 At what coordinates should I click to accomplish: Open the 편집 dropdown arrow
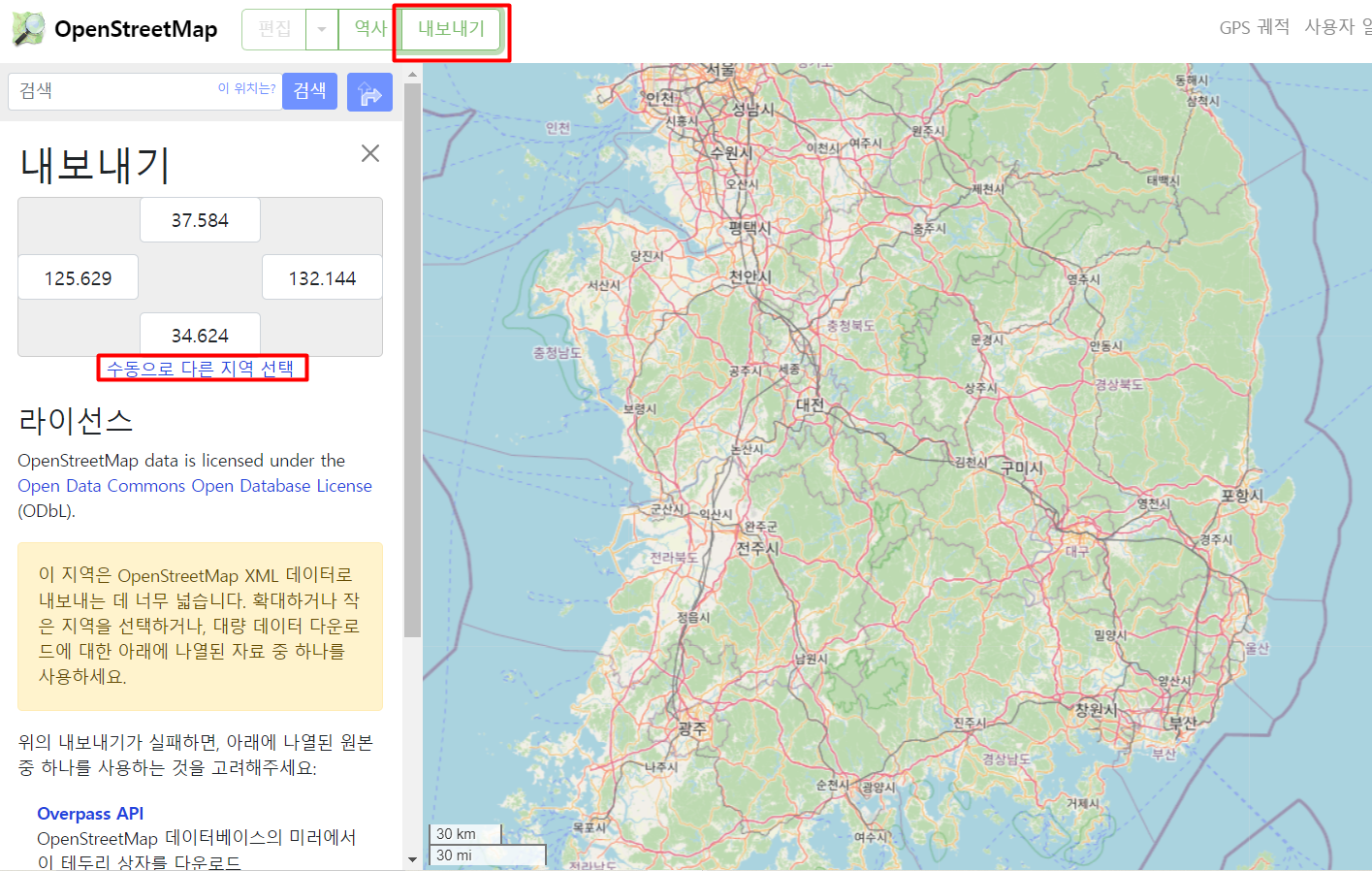tap(322, 29)
